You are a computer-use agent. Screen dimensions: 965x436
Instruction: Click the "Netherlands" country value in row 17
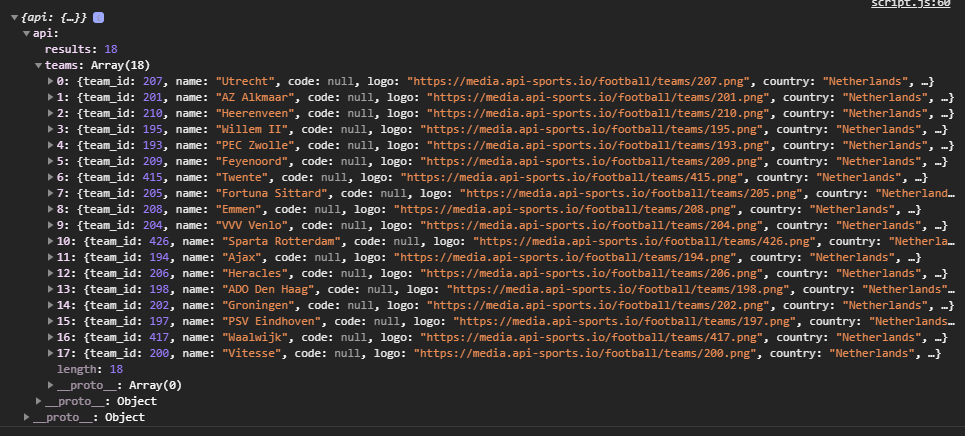(x=872, y=353)
